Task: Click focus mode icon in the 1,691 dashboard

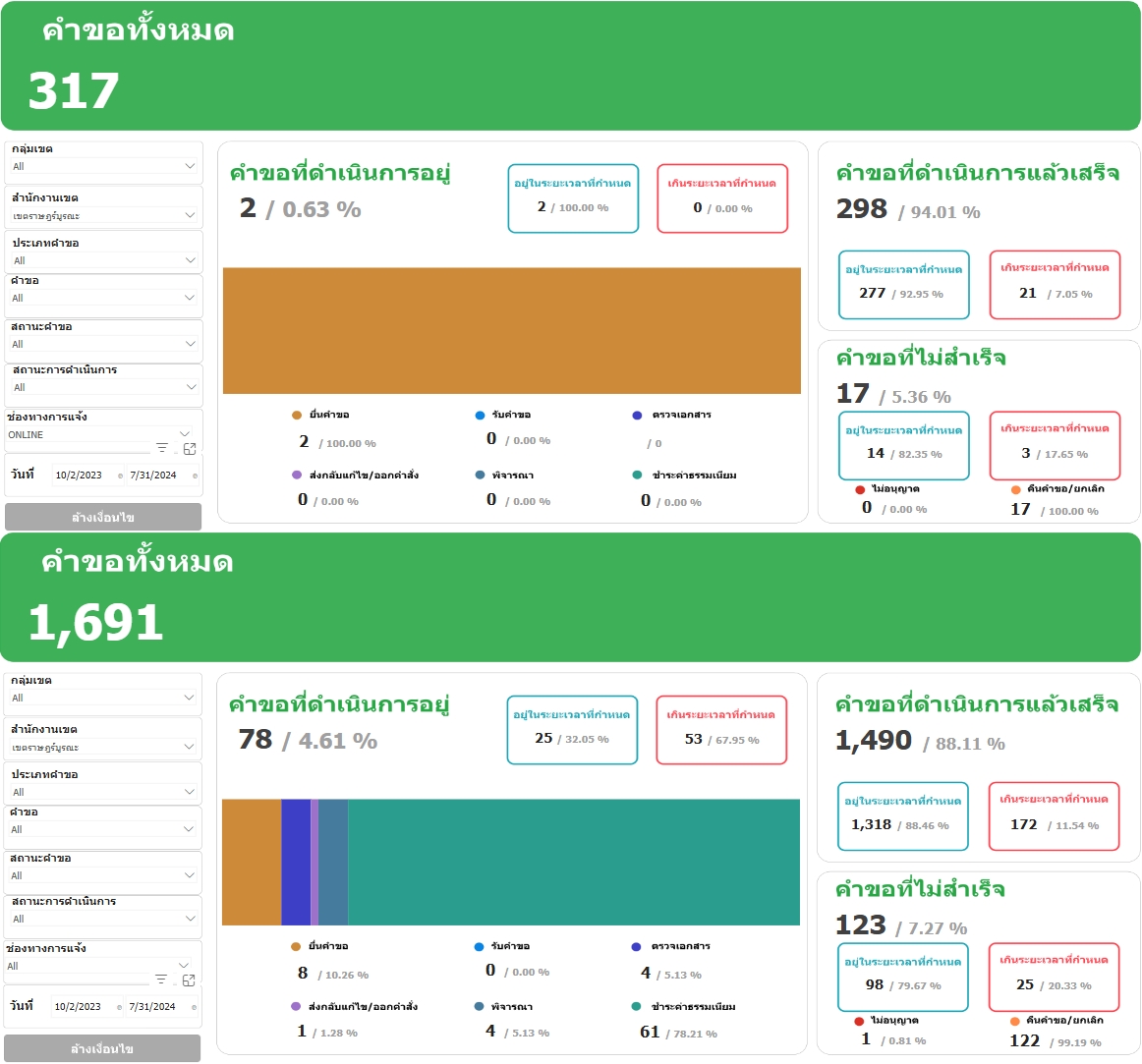Action: (189, 980)
